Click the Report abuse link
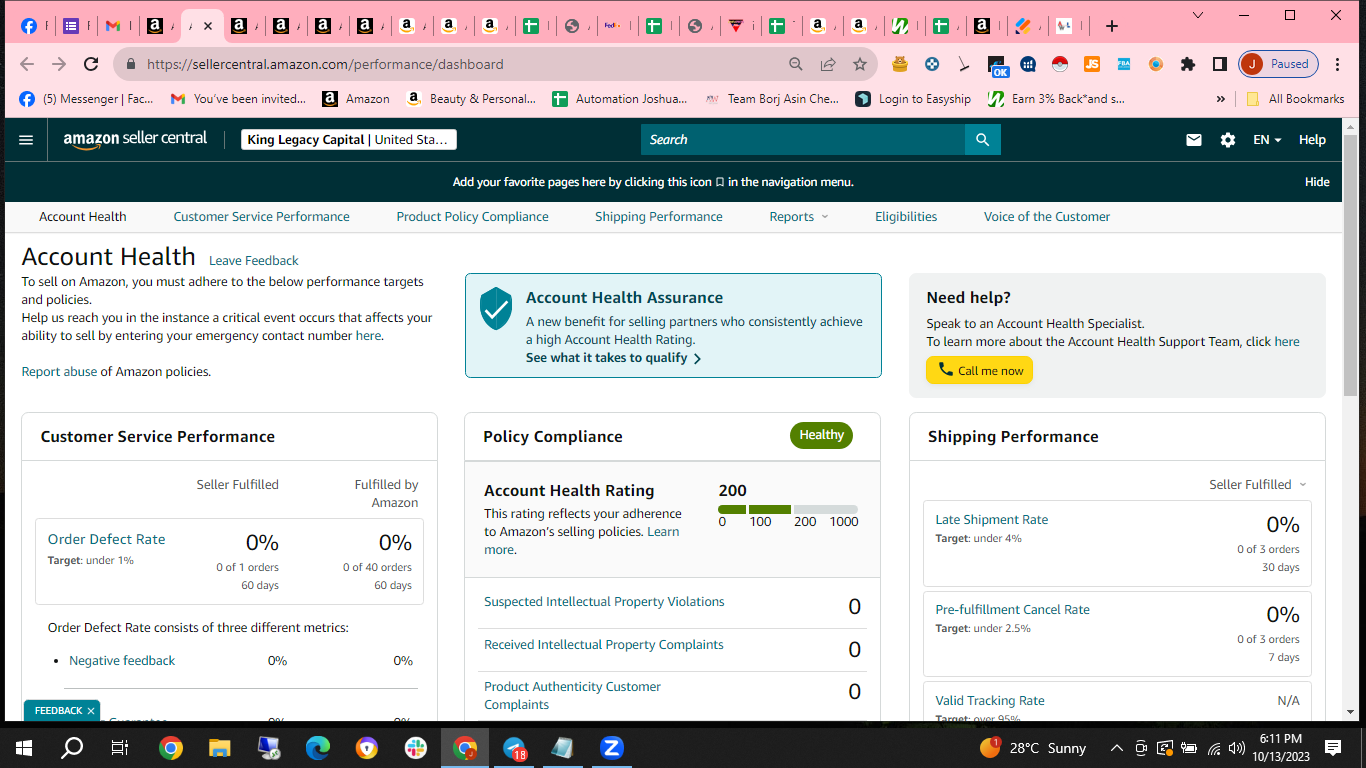 coord(60,372)
